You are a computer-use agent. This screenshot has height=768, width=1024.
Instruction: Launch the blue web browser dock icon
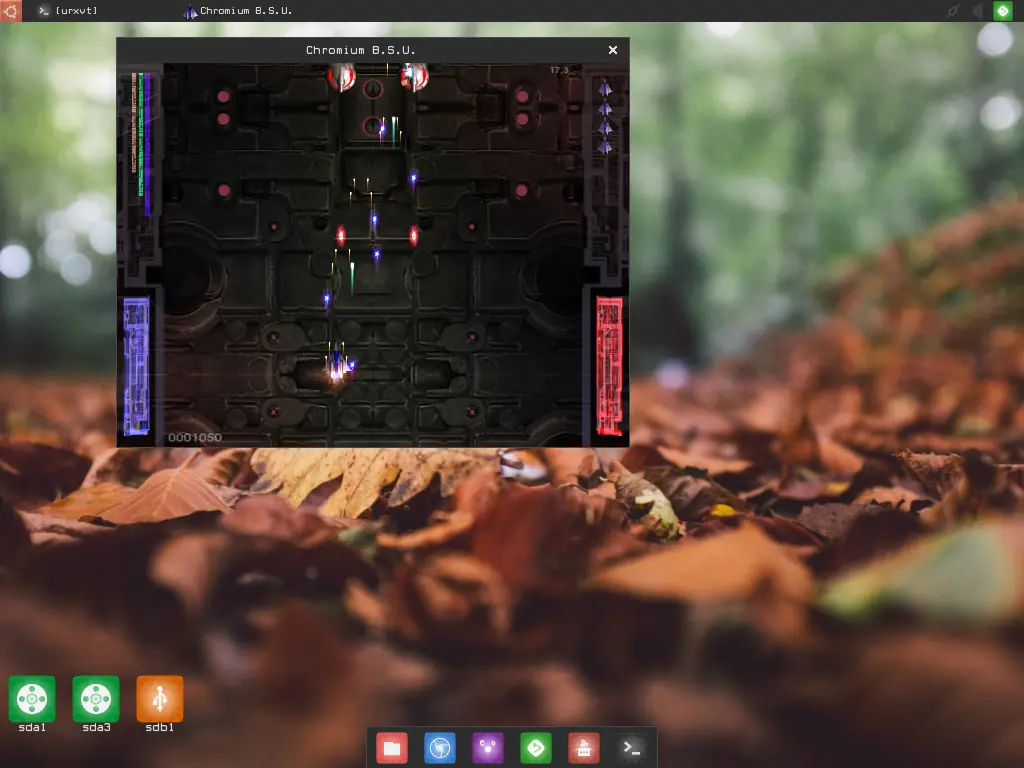pos(440,748)
